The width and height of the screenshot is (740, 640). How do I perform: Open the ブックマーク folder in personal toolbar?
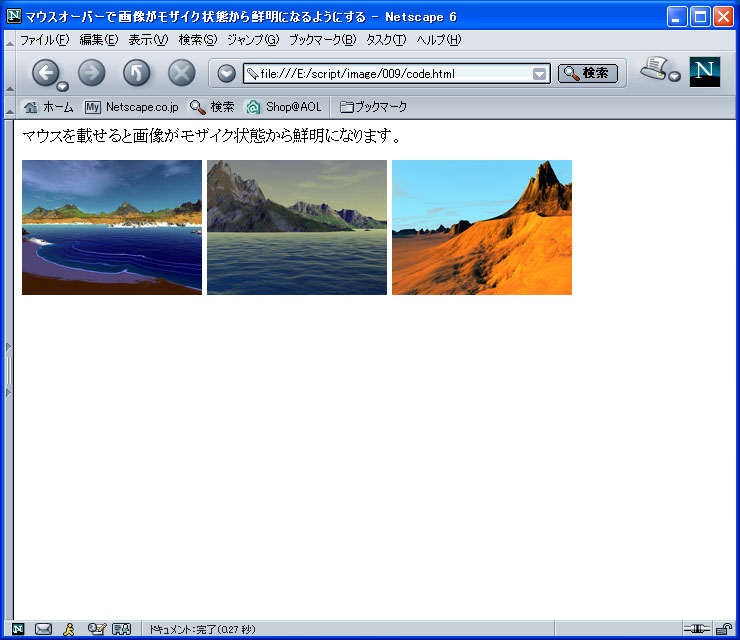373,107
